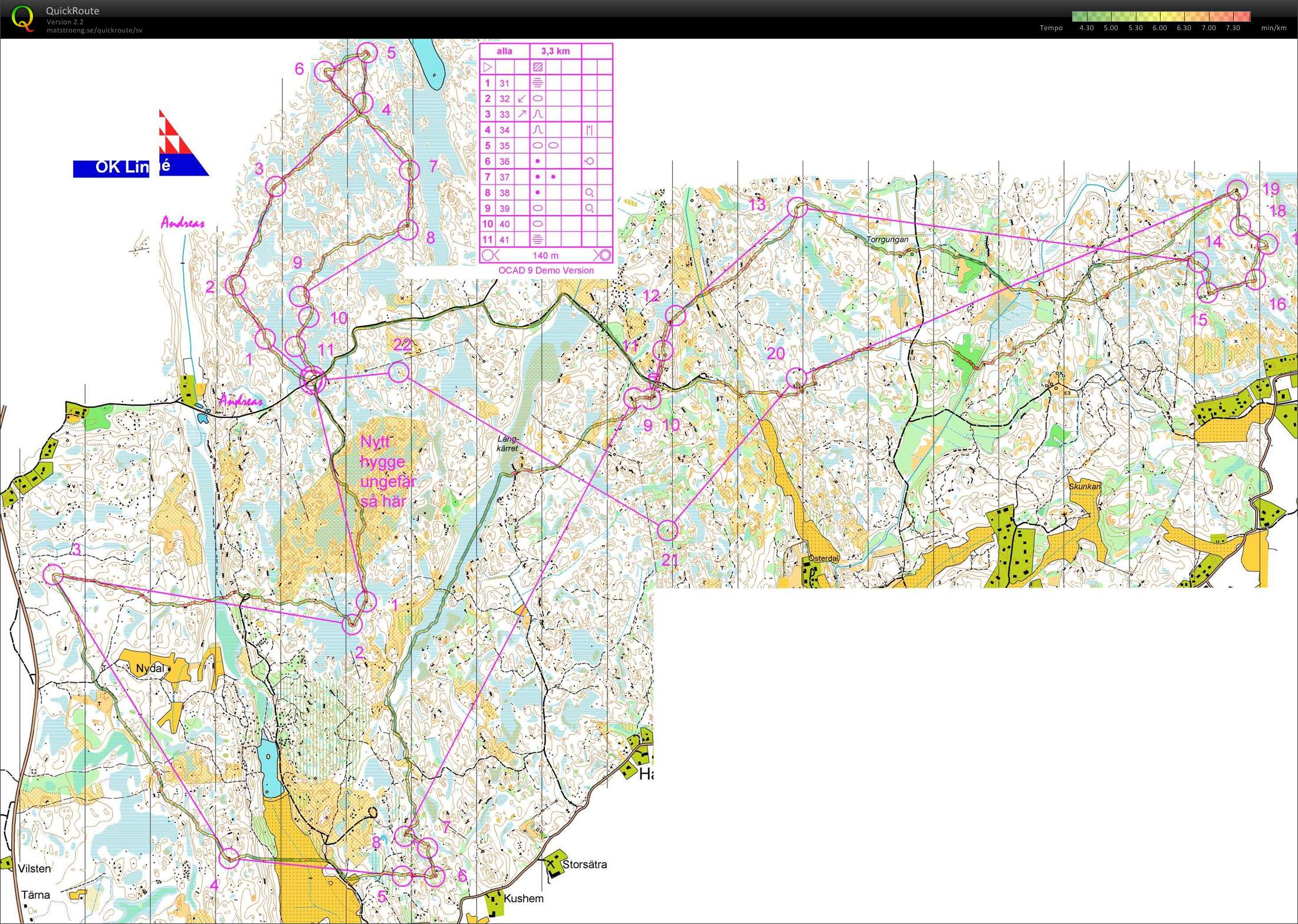Screen dimensions: 1298x924
Task: Click the marsh symbol in row 31
Action: click(538, 83)
